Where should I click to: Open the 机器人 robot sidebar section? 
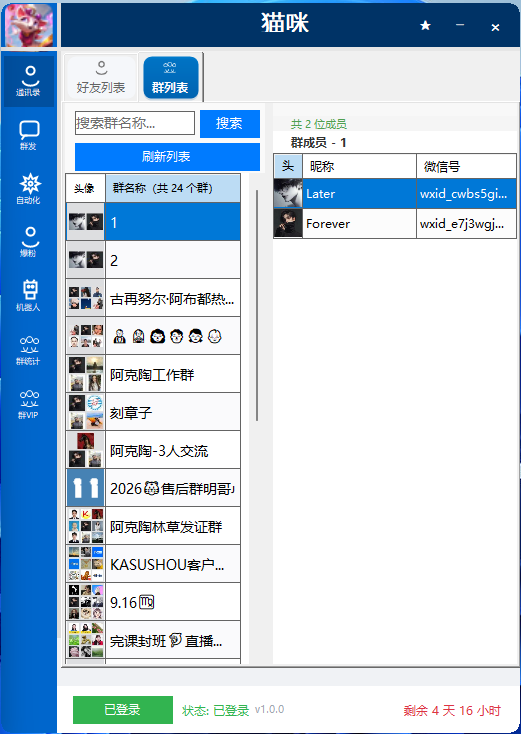coord(29,296)
